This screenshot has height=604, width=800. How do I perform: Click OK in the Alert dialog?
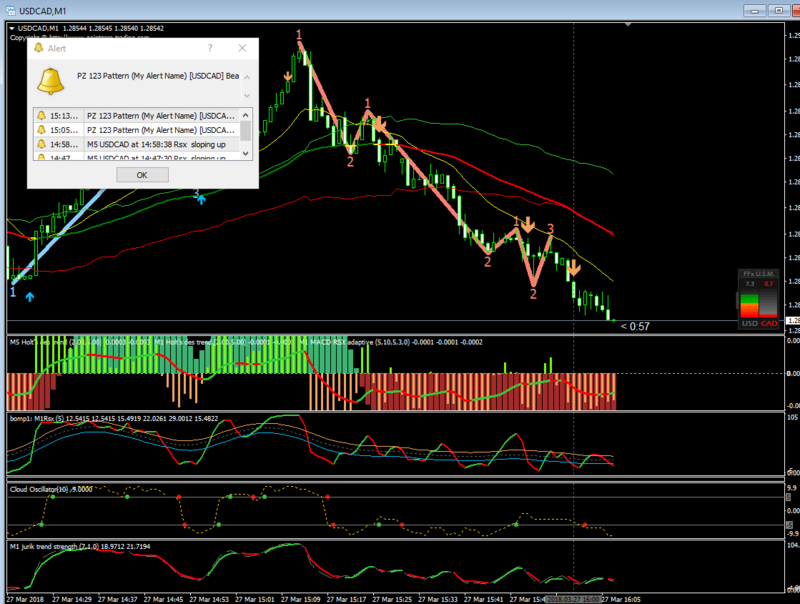(141, 175)
